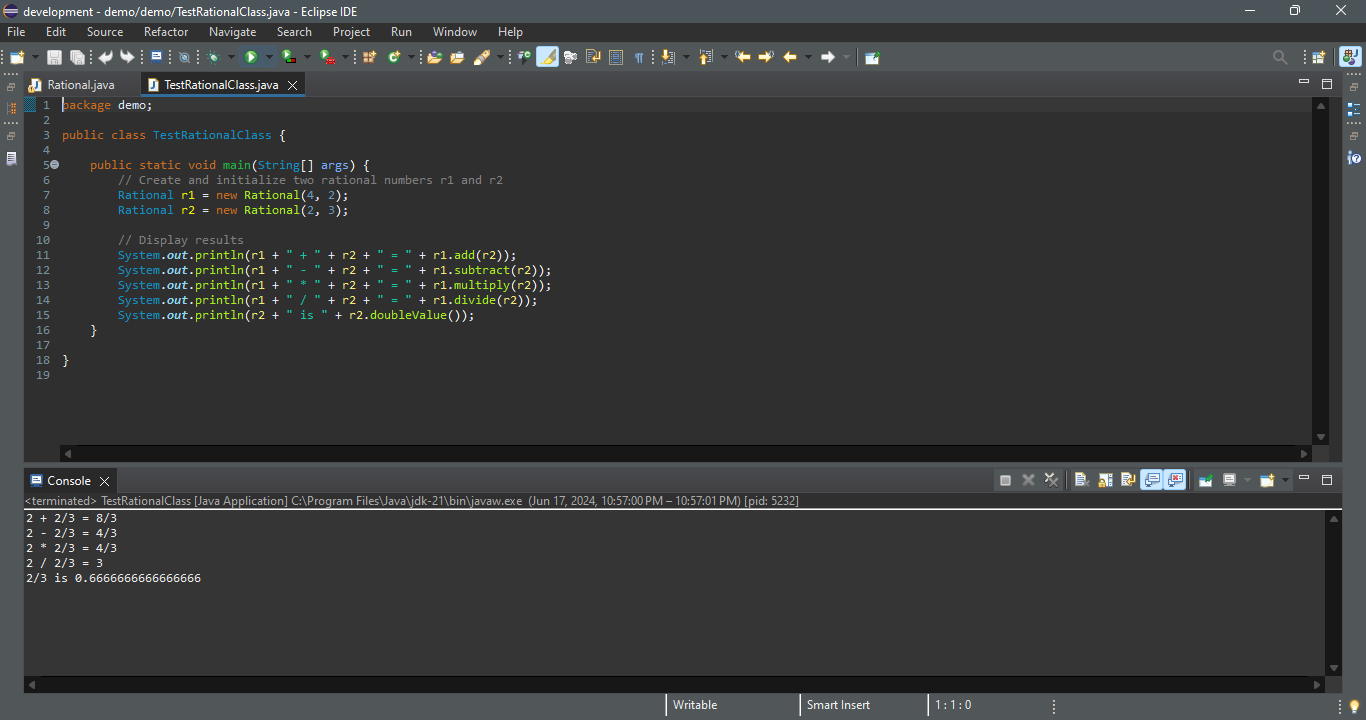Expand Open Console dropdown arrow
The width and height of the screenshot is (1366, 720).
[x=1286, y=480]
